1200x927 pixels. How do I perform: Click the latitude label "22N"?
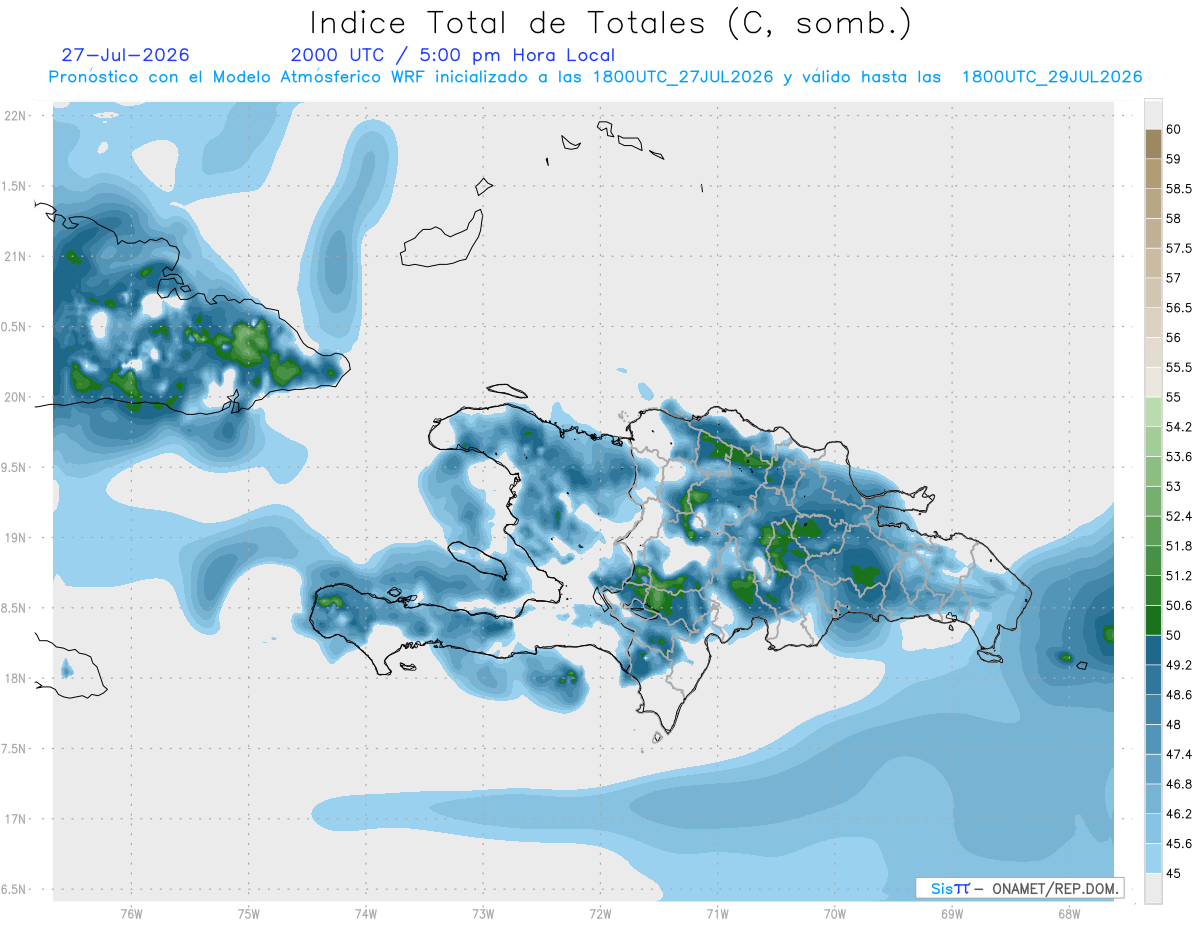pos(16,115)
